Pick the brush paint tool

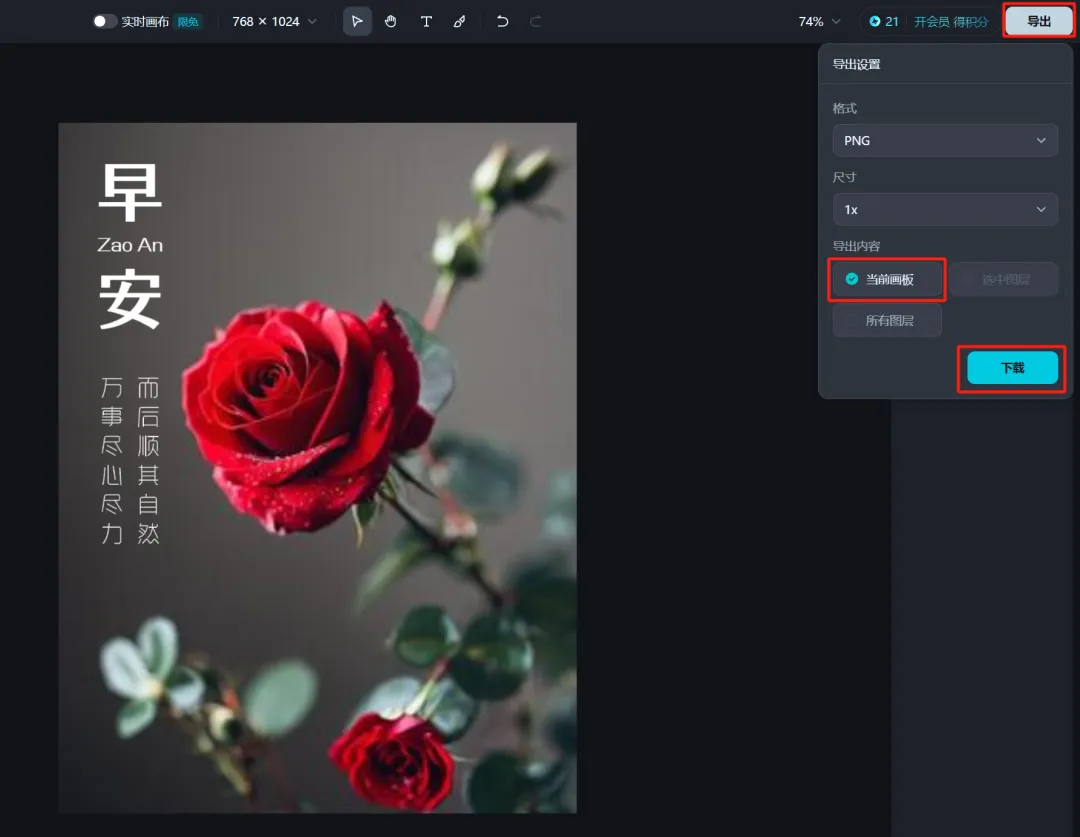(x=459, y=21)
